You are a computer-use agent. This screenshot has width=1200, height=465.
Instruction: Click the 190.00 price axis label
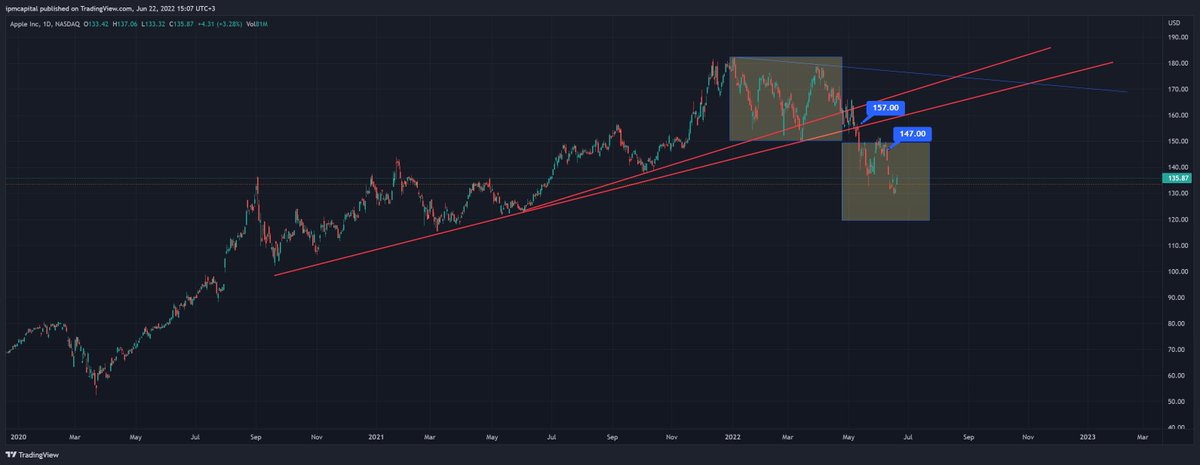click(1177, 38)
